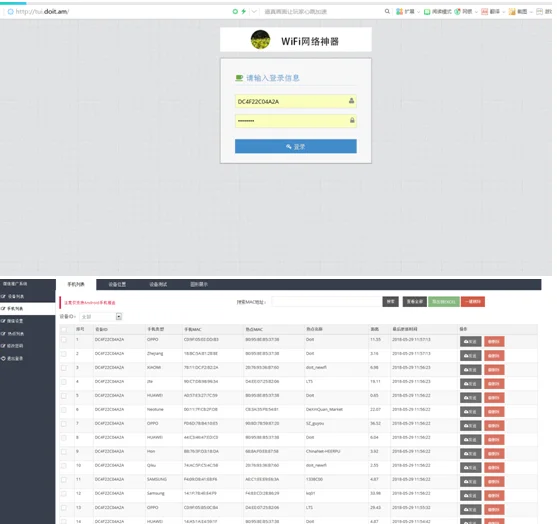This screenshot has width=557, height=524.
Task: Click the green lightning speed-mode icon
Action: click(244, 11)
